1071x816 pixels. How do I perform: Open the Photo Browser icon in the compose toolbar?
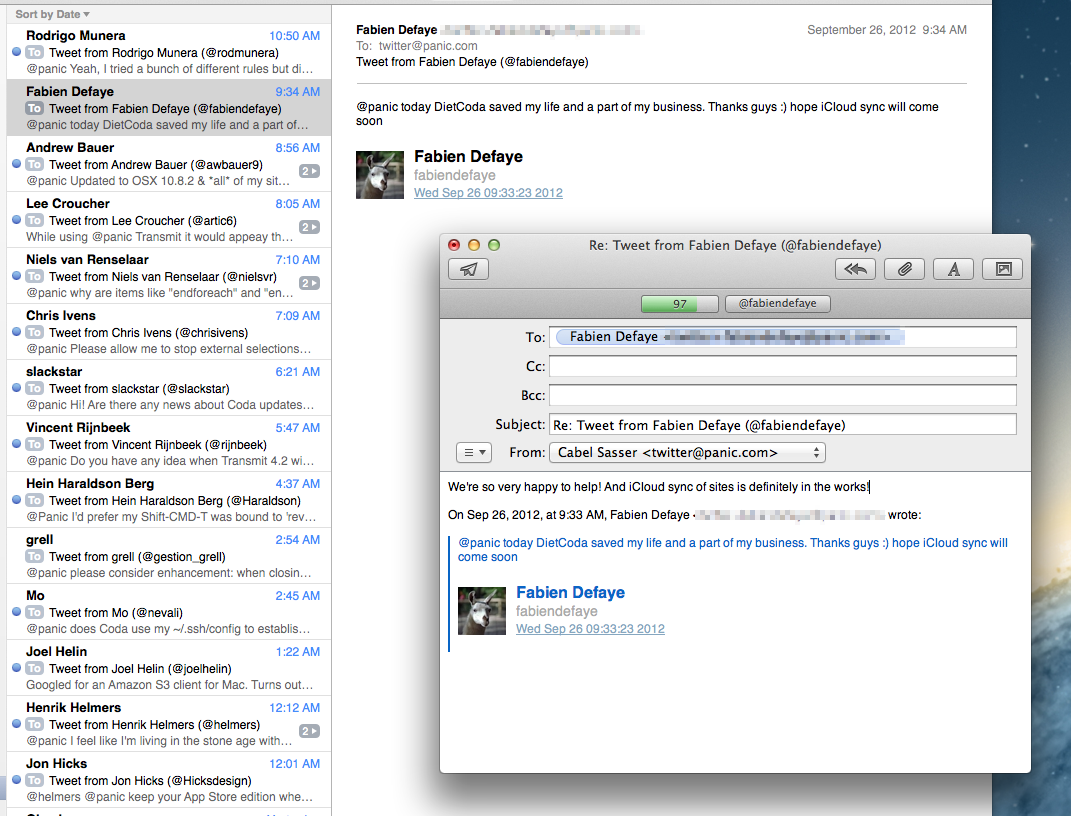click(x=1002, y=269)
